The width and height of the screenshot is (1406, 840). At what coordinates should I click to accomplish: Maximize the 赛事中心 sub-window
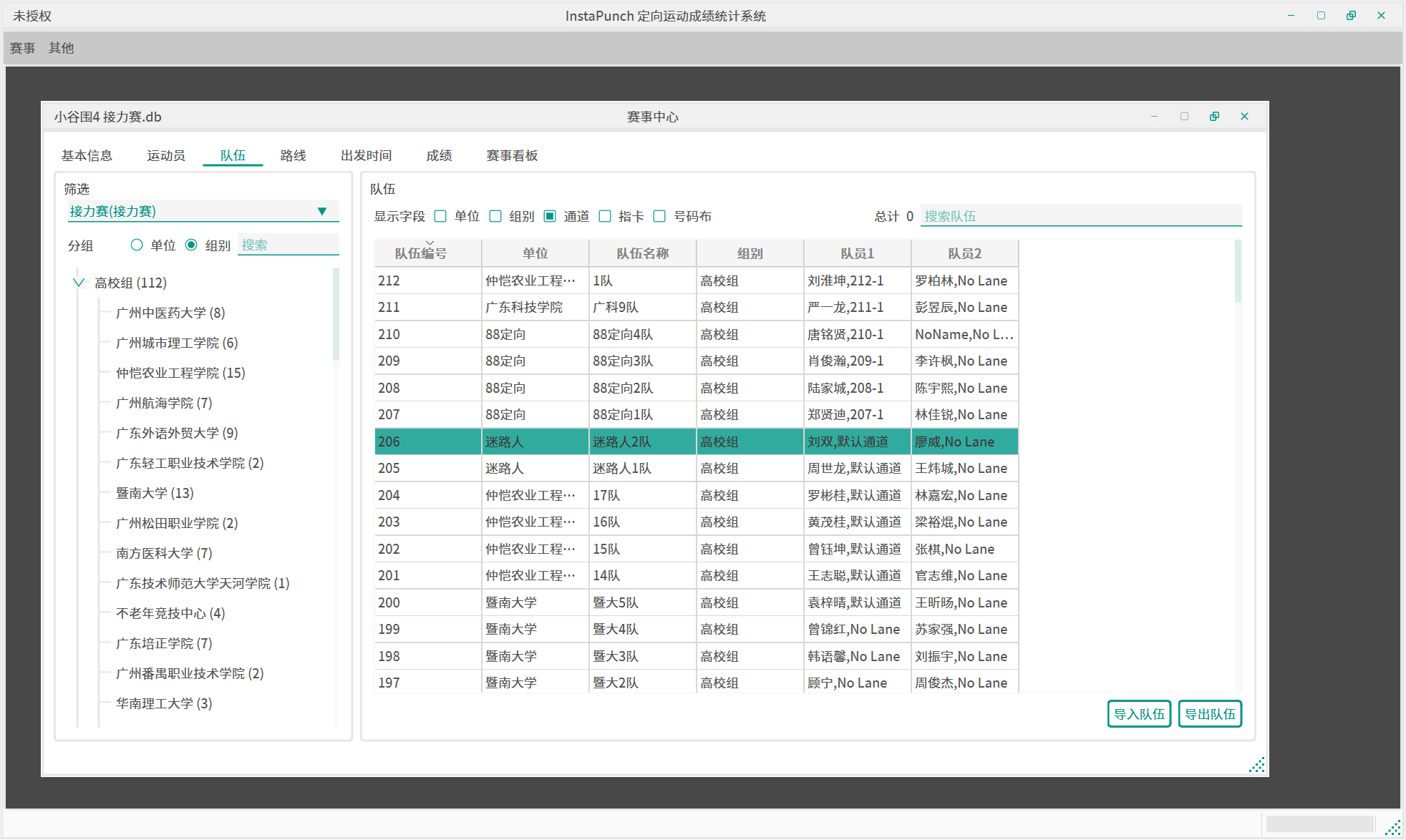pyautogui.click(x=1184, y=117)
